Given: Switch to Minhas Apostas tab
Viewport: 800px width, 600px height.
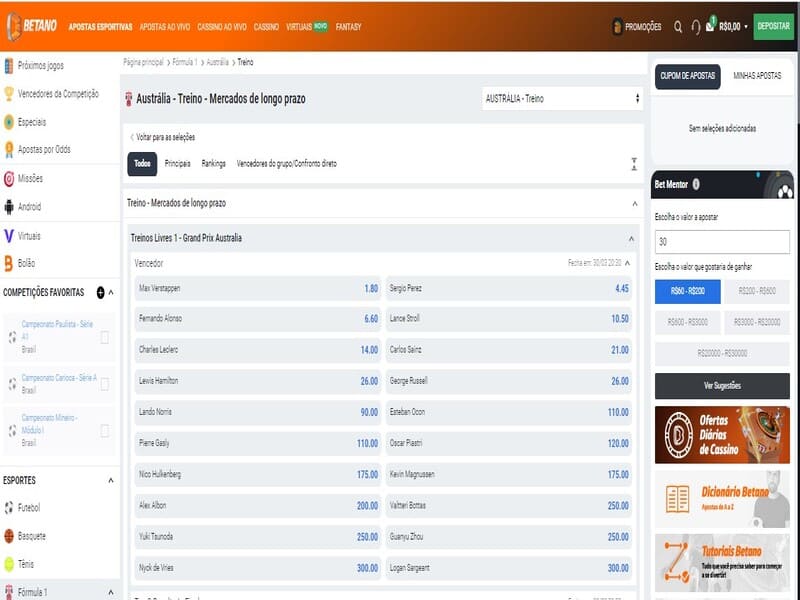Looking at the screenshot, I should (x=757, y=76).
